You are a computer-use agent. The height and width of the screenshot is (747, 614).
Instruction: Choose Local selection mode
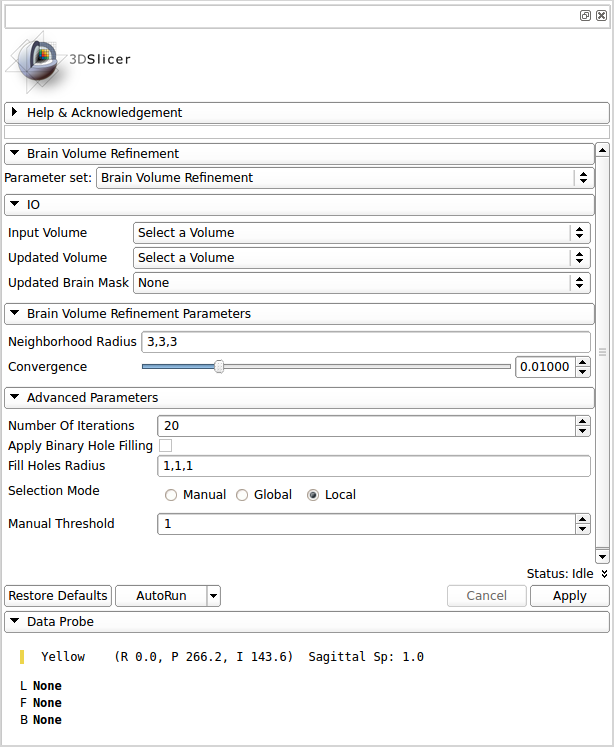pyautogui.click(x=314, y=495)
